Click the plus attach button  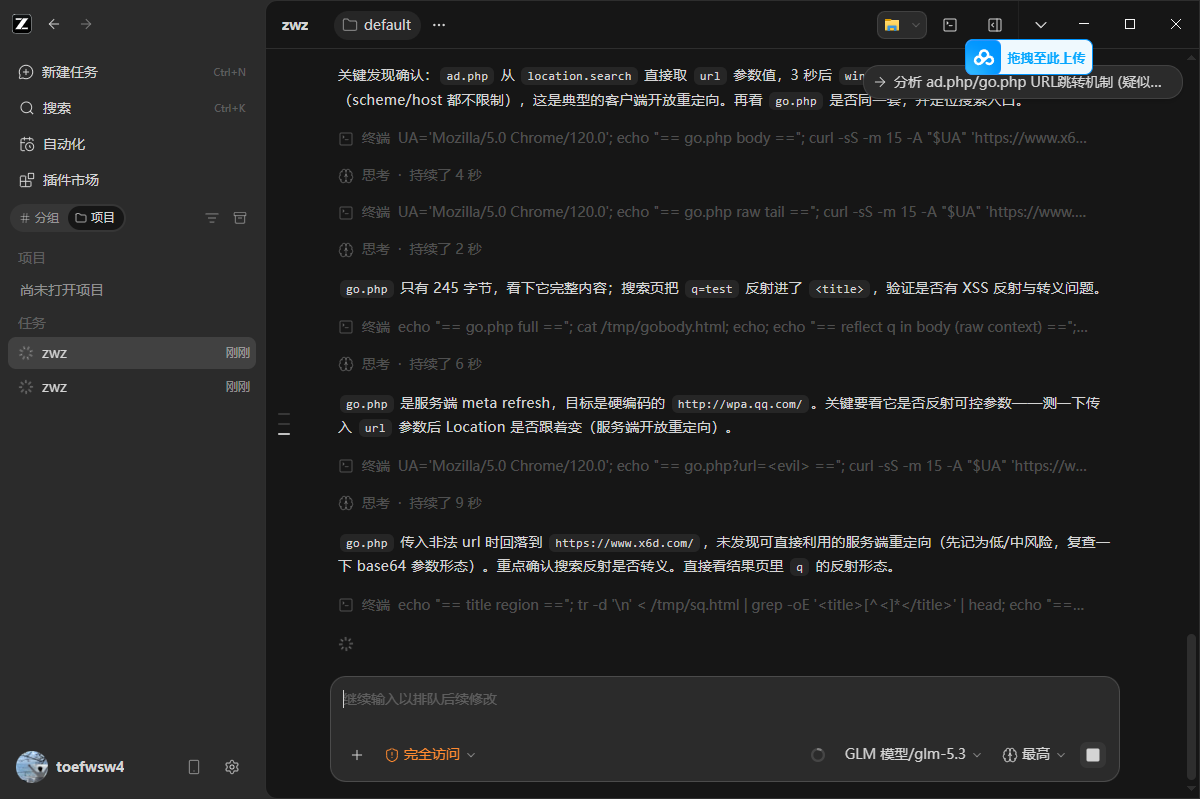(356, 755)
